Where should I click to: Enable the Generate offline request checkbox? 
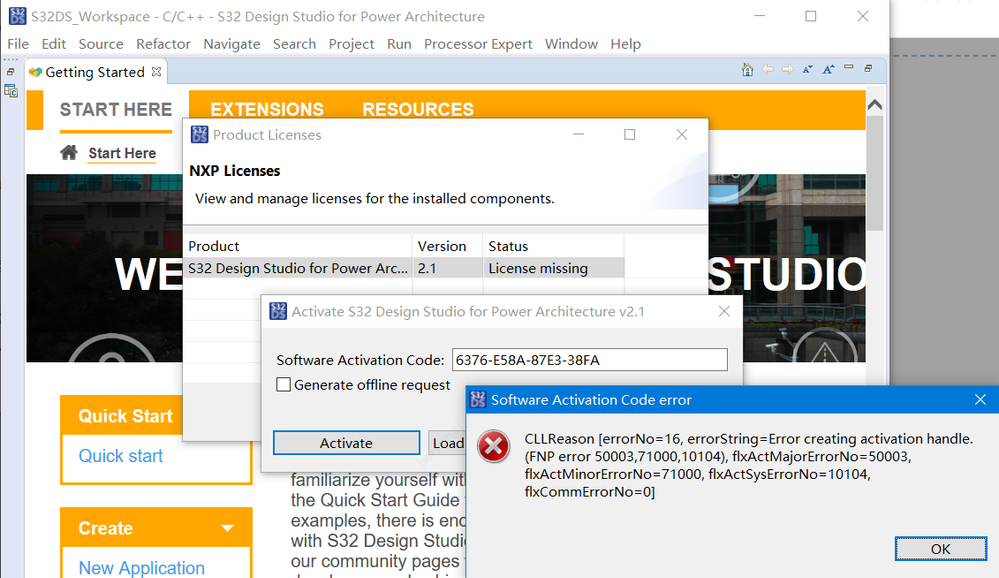284,385
